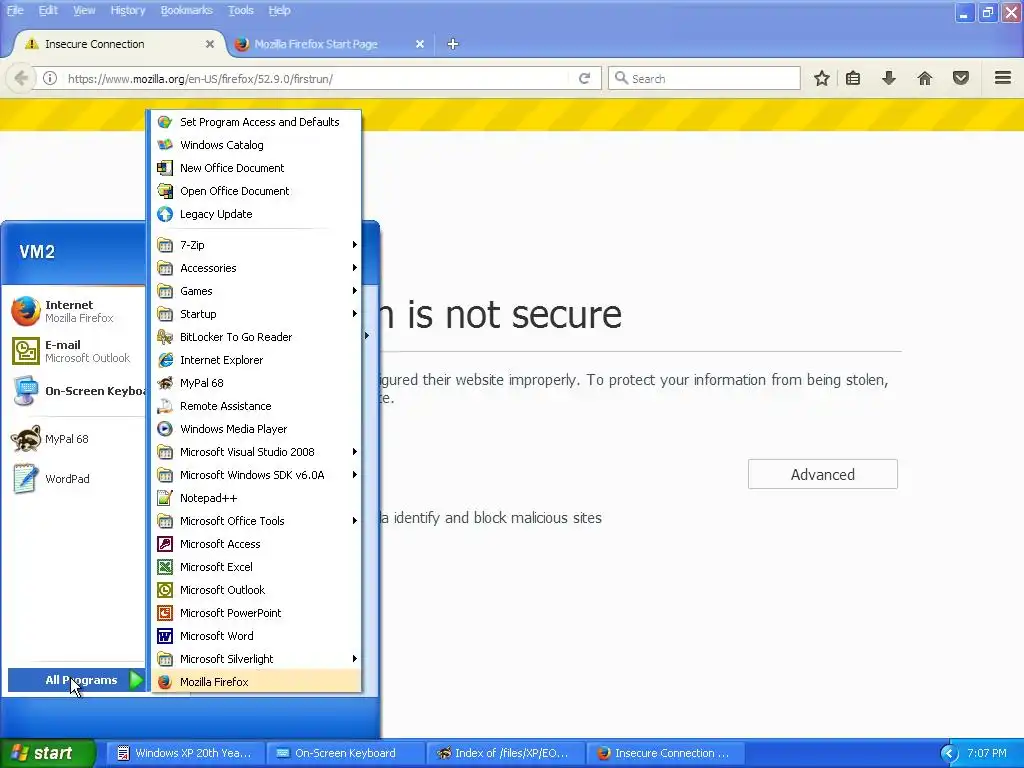
Task: Expand Microsoft Office Tools submenu
Action: pos(257,520)
